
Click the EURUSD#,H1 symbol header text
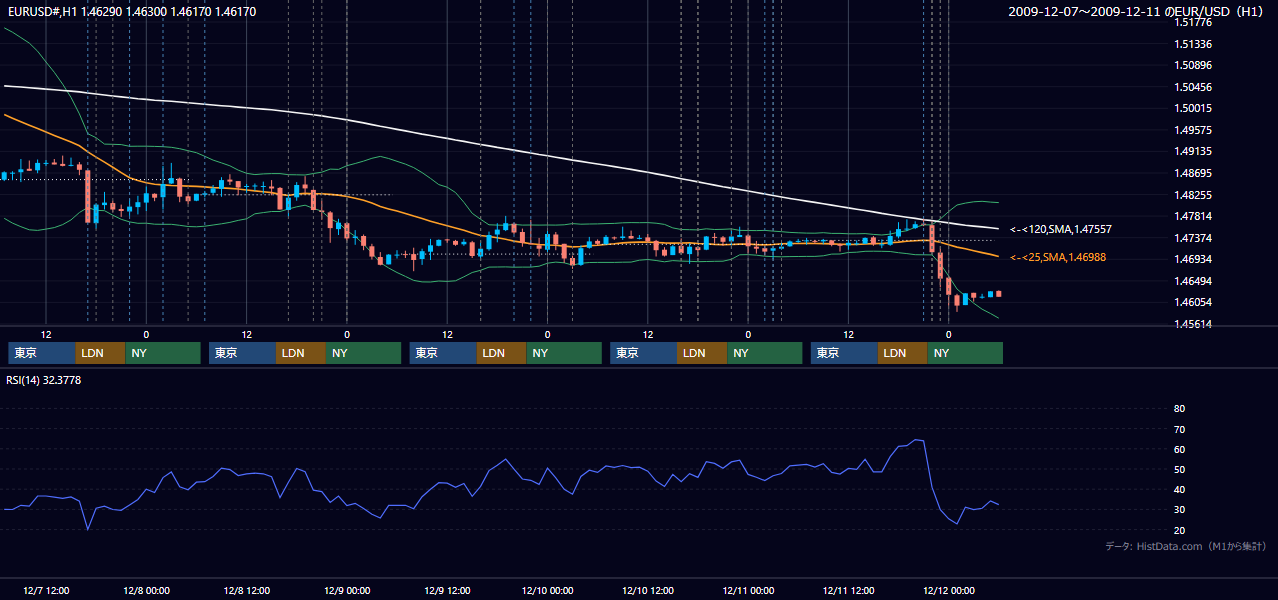point(131,12)
